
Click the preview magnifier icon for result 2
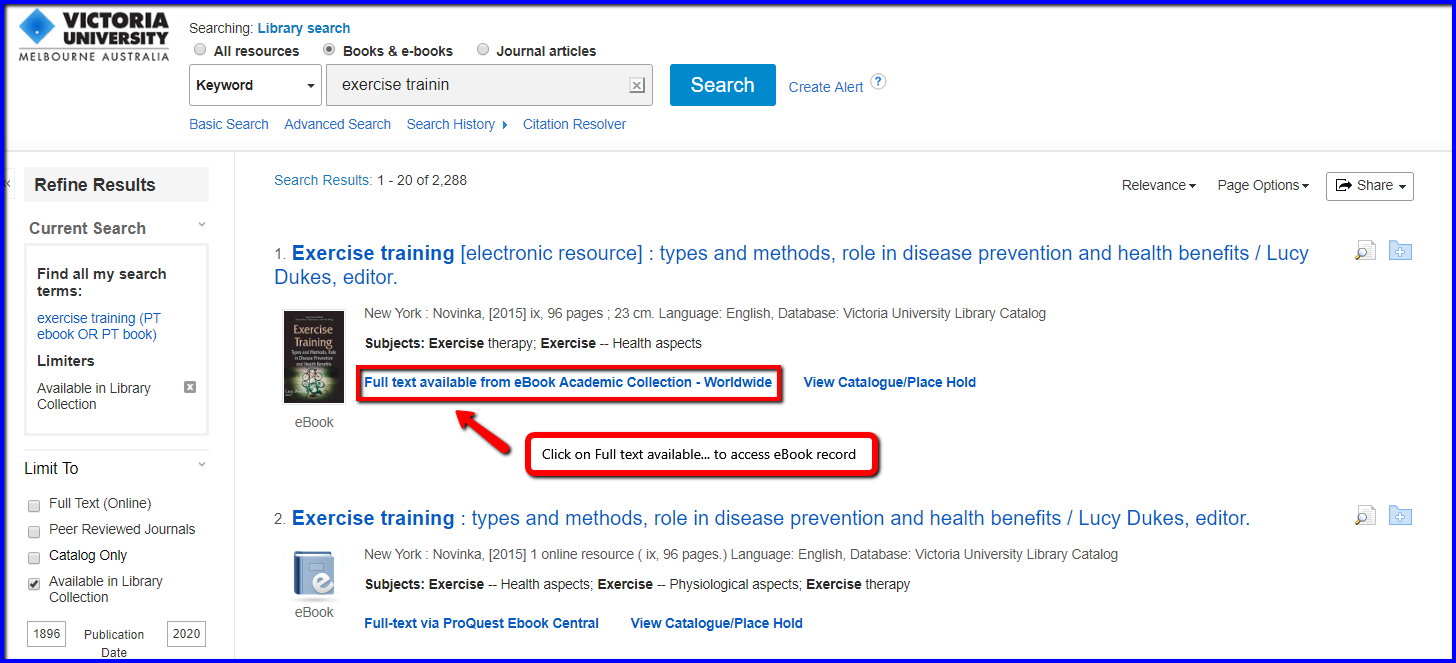[1365, 516]
